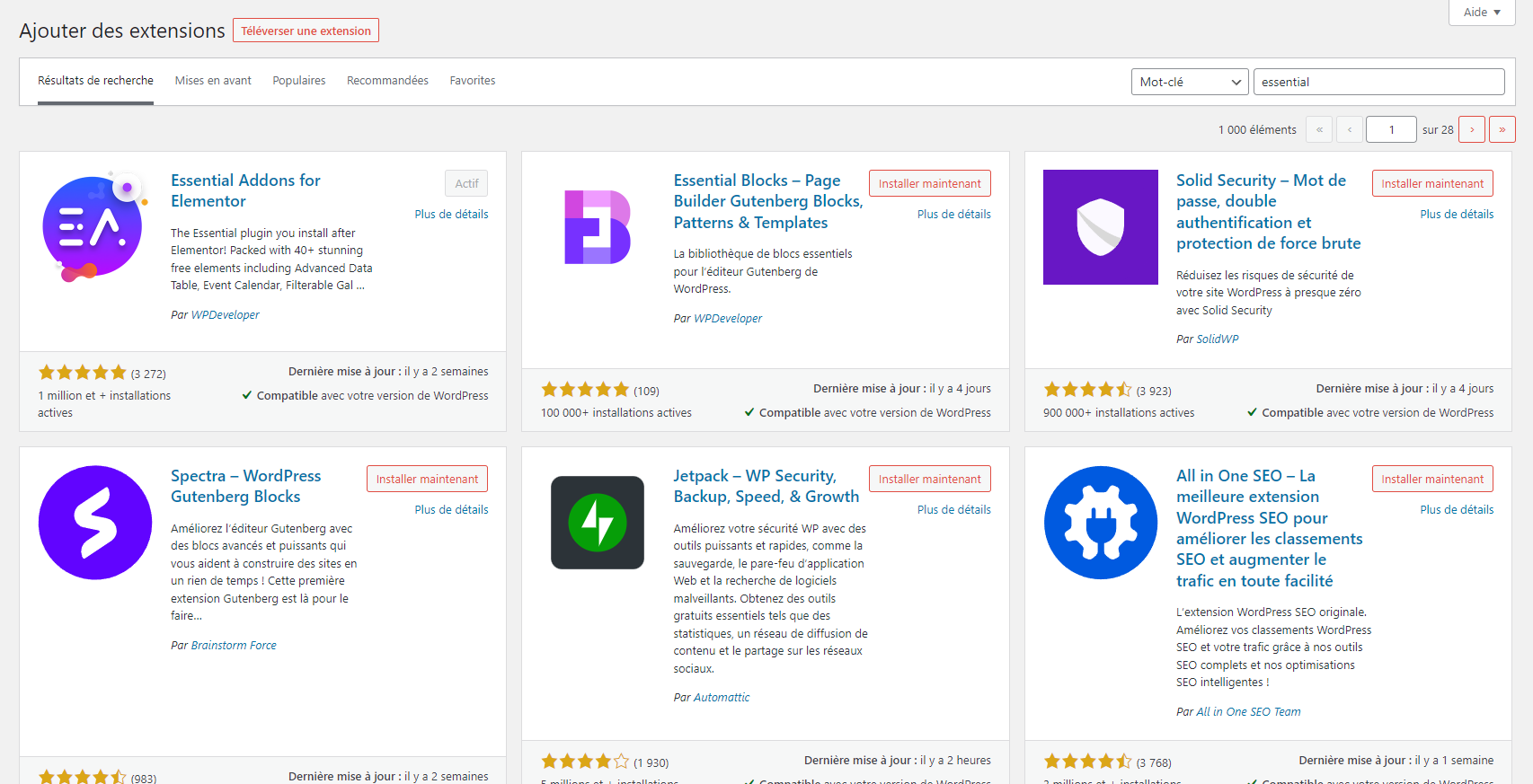Open Automattic author link
The image size is (1533, 784).
722,697
